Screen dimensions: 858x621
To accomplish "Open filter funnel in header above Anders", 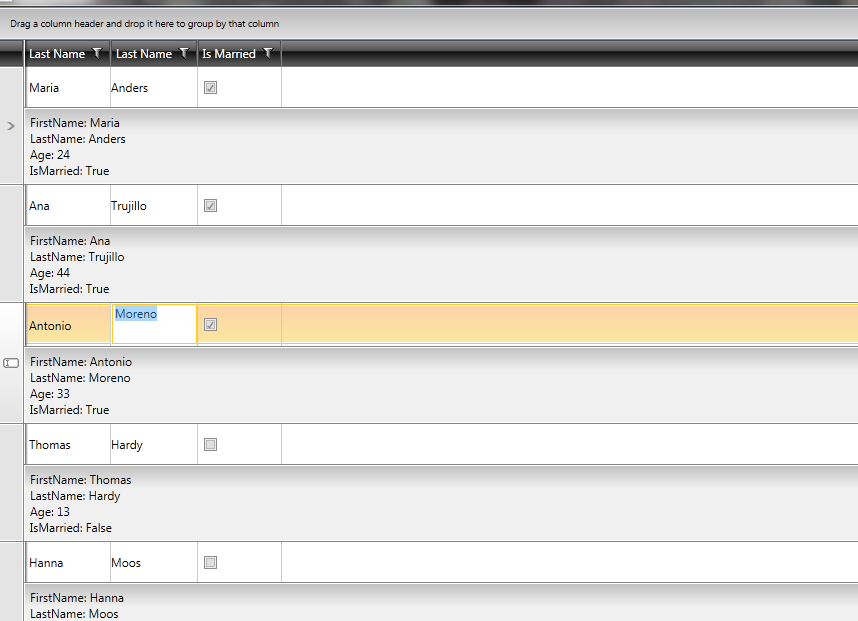I will 183,54.
